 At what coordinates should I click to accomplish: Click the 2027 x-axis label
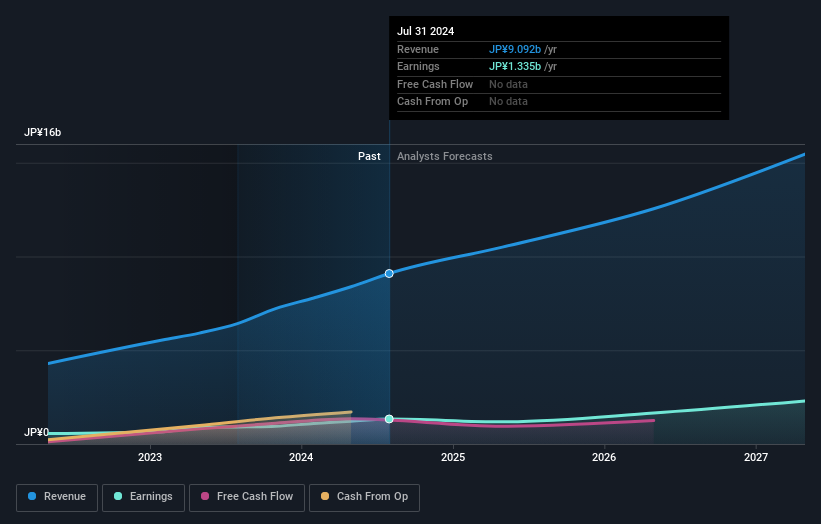click(x=756, y=458)
